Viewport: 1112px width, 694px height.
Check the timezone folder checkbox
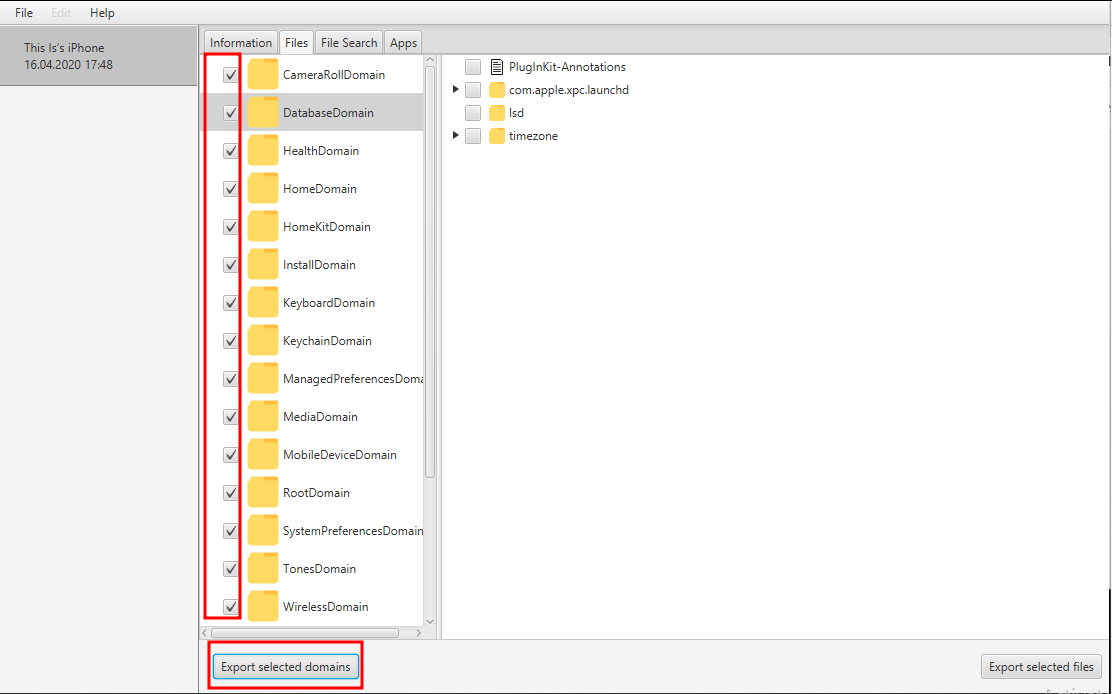(x=473, y=135)
